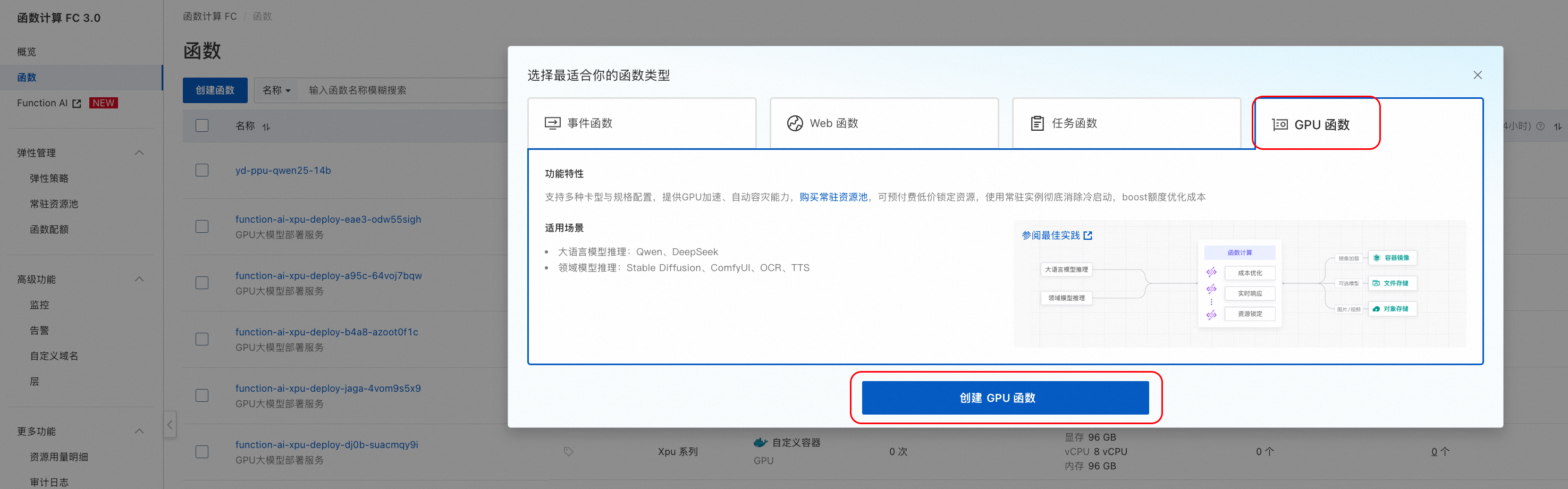Open the 名称 search filter dropdown
This screenshot has width=1568, height=489.
[x=276, y=90]
